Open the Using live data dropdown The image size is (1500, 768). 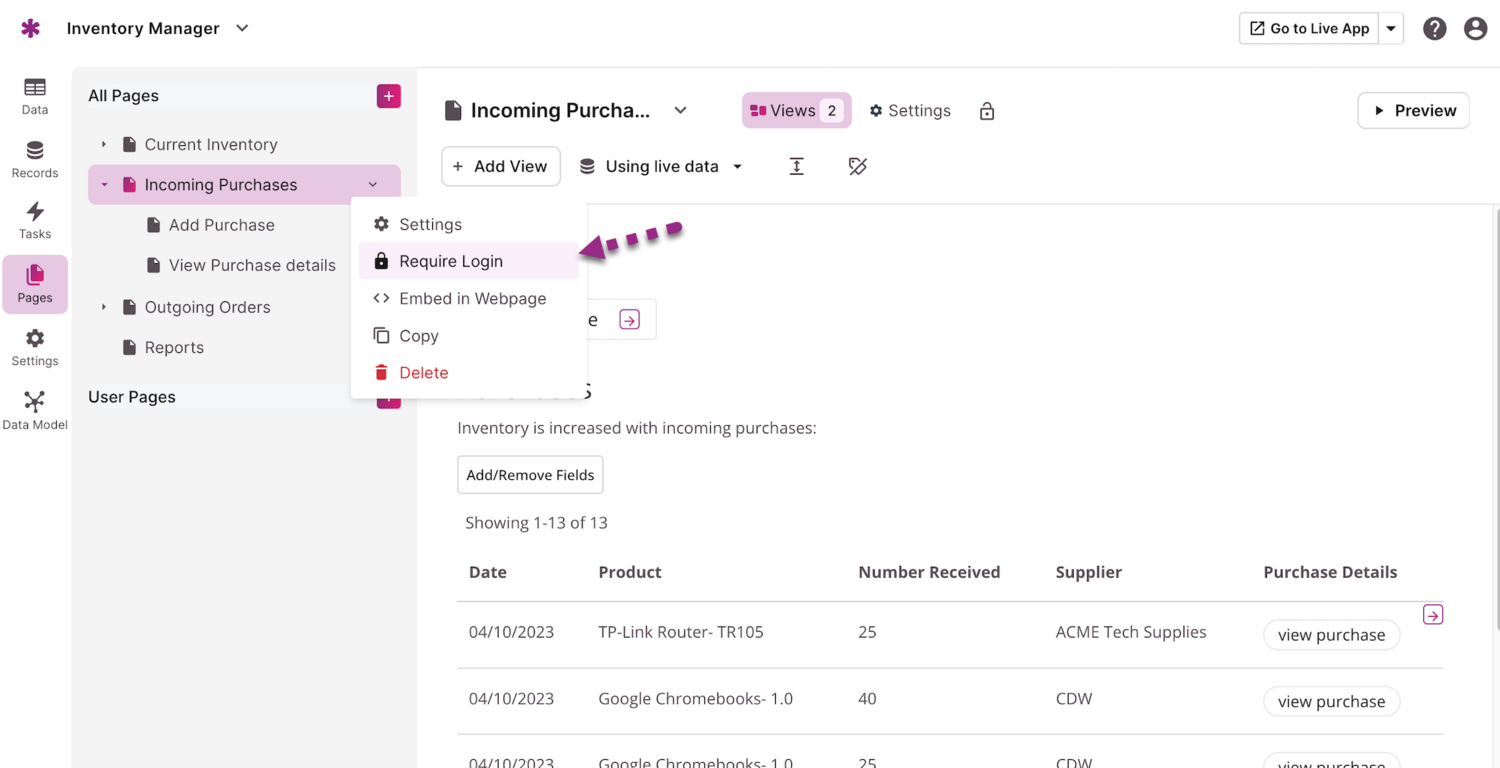[x=662, y=167]
